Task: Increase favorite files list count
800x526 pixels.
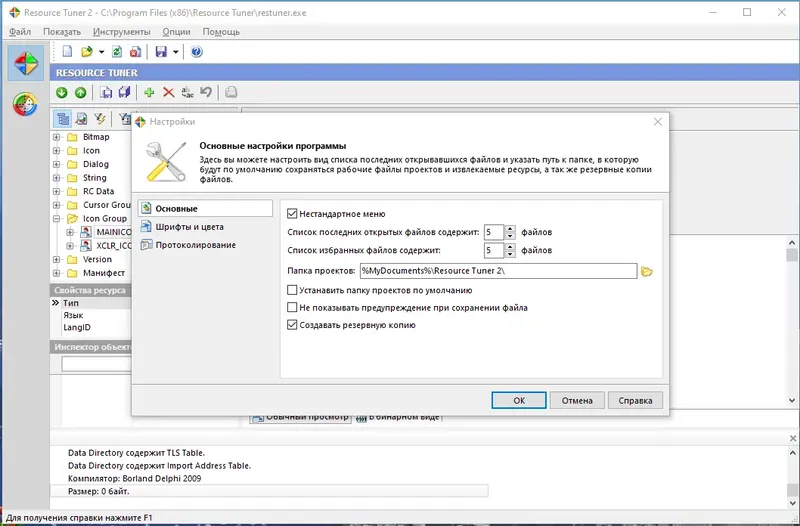Action: pyautogui.click(x=510, y=247)
